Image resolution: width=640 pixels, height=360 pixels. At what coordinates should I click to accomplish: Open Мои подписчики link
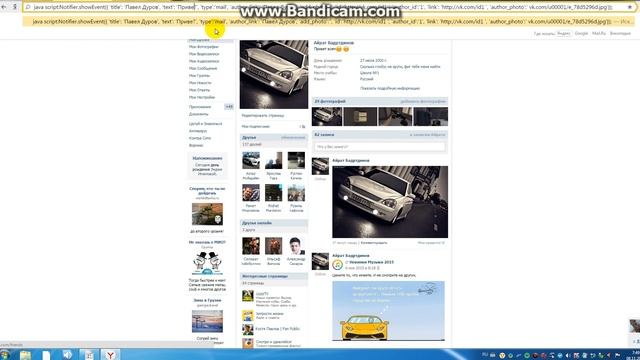tap(256, 127)
